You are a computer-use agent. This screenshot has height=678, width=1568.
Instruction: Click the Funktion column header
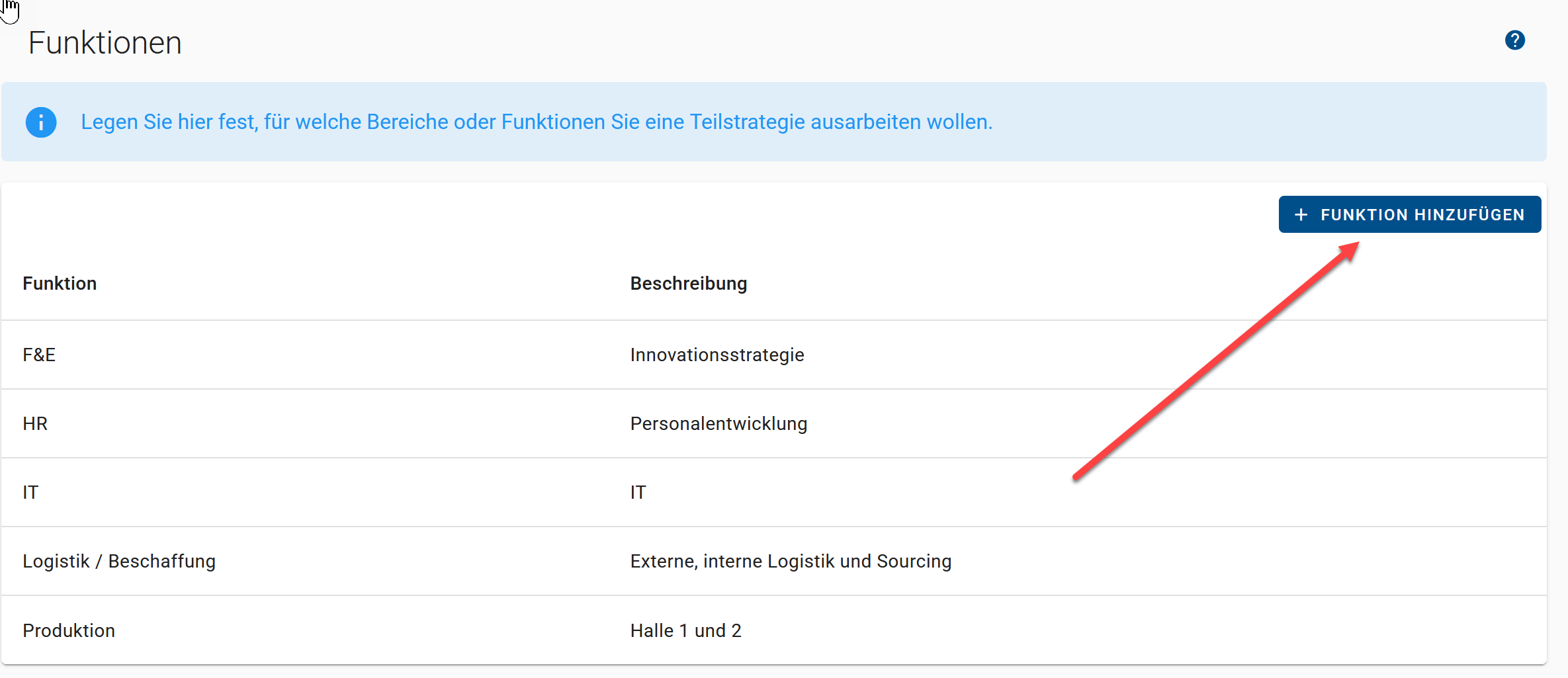pos(60,284)
